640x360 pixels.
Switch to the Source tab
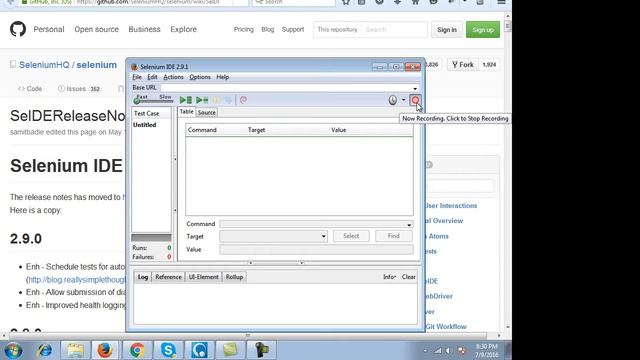pyautogui.click(x=207, y=112)
